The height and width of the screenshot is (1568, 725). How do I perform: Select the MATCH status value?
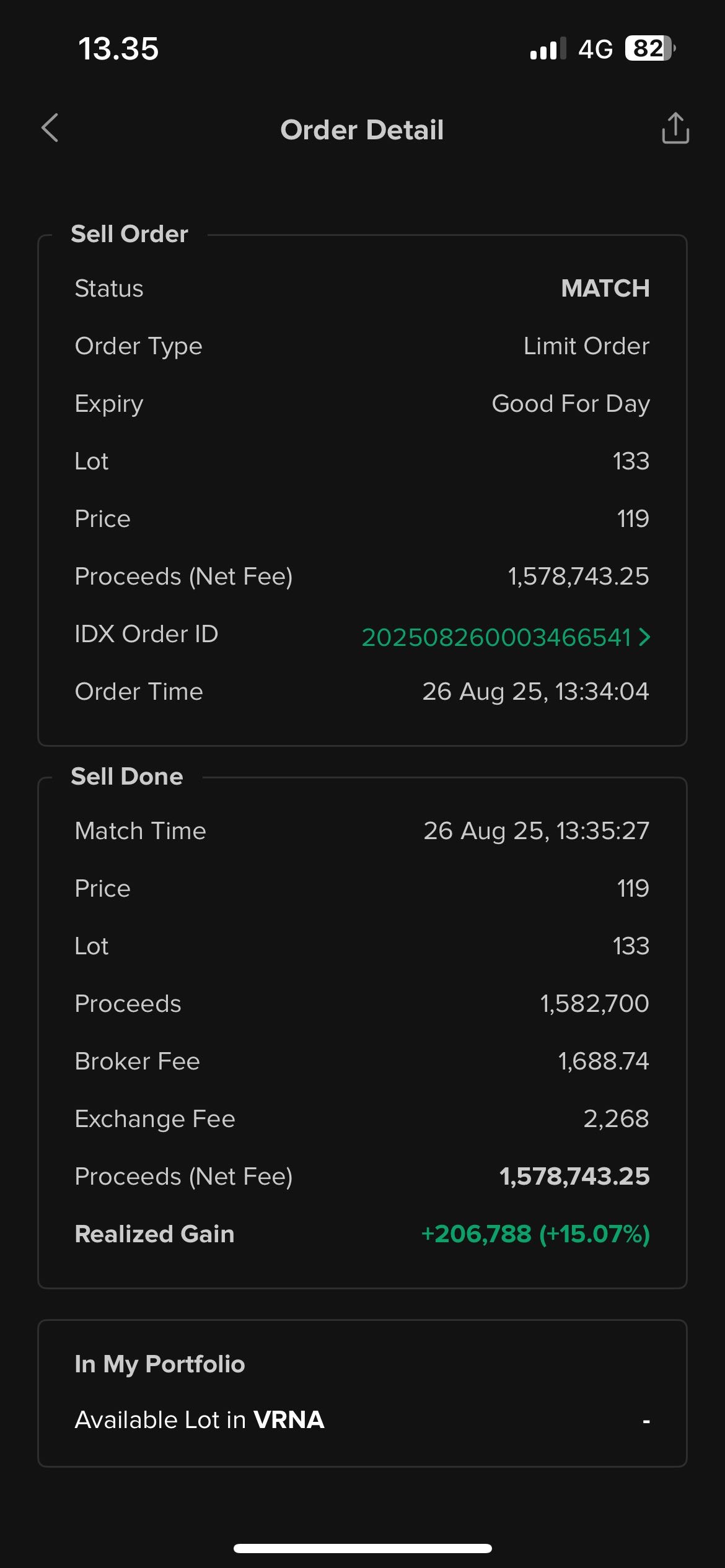[605, 288]
